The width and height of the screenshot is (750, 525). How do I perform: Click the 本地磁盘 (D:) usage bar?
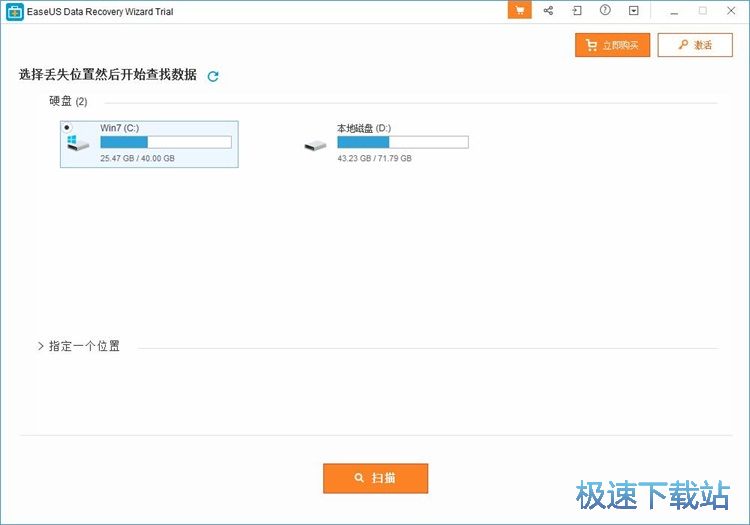tap(403, 142)
